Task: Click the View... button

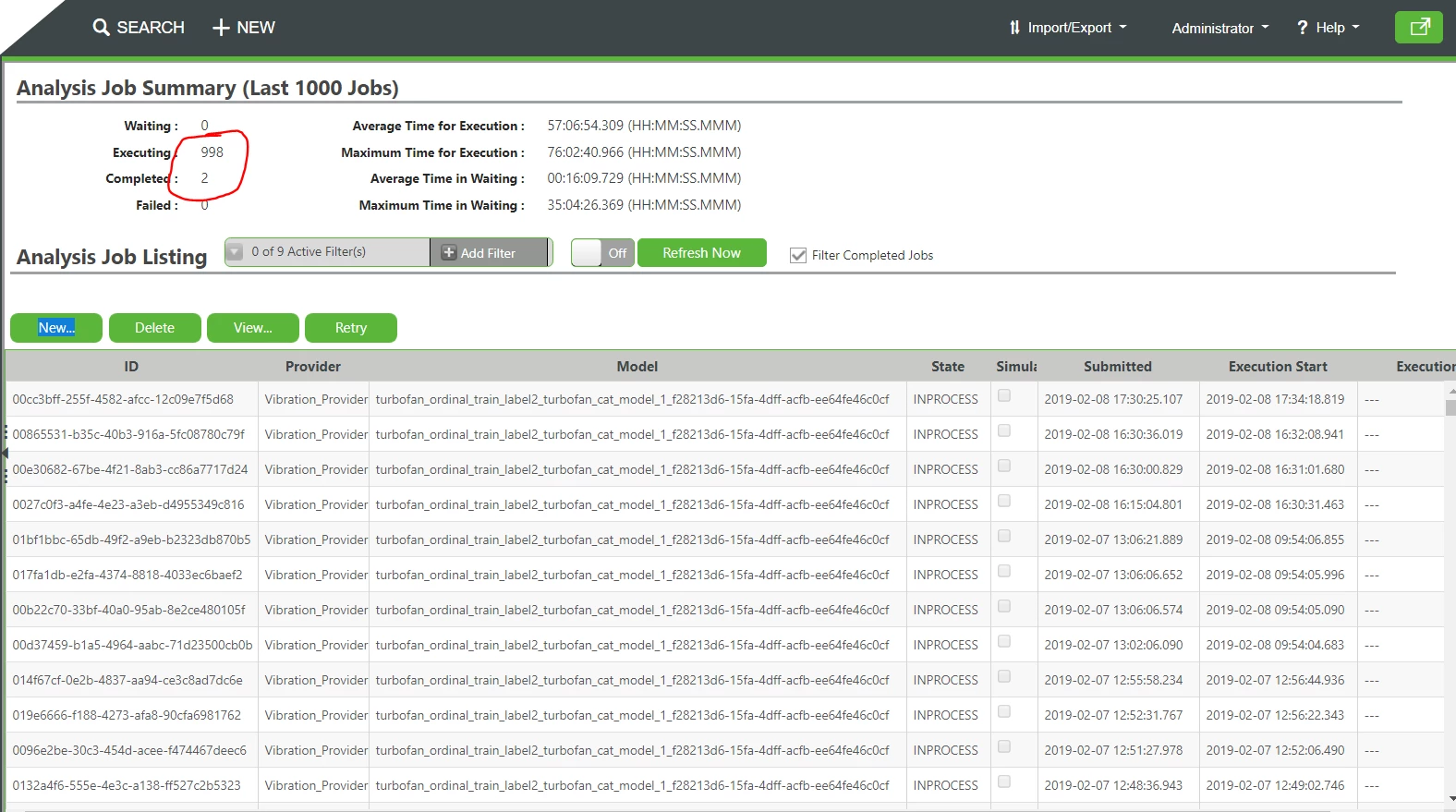Action: pyautogui.click(x=252, y=328)
